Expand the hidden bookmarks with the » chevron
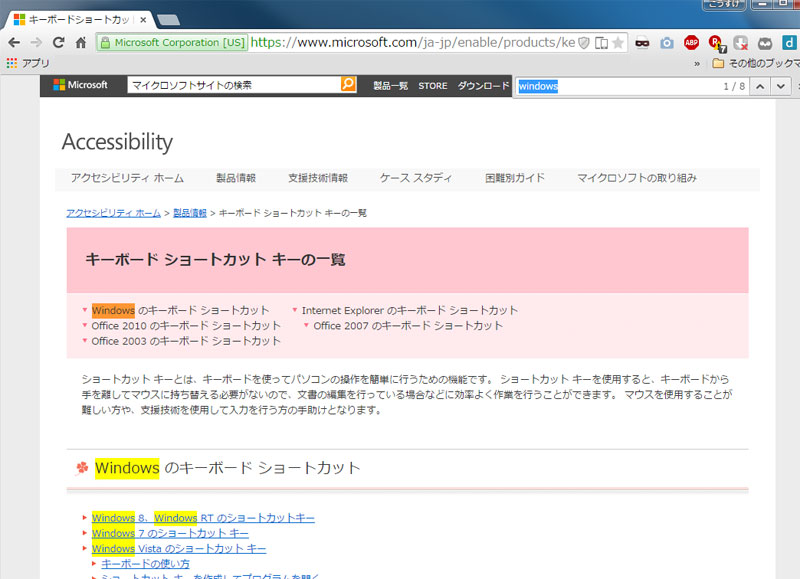Viewport: 800px width, 579px height. 697,64
